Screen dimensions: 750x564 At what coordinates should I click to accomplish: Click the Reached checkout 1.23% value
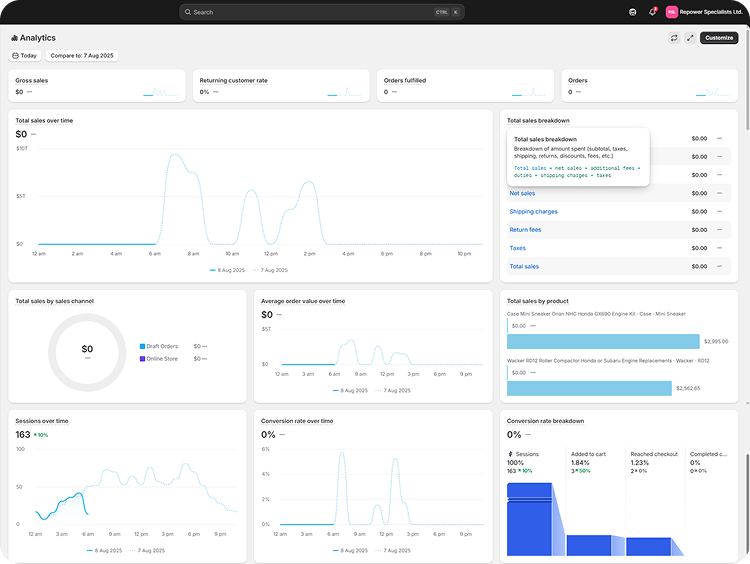[x=640, y=463]
